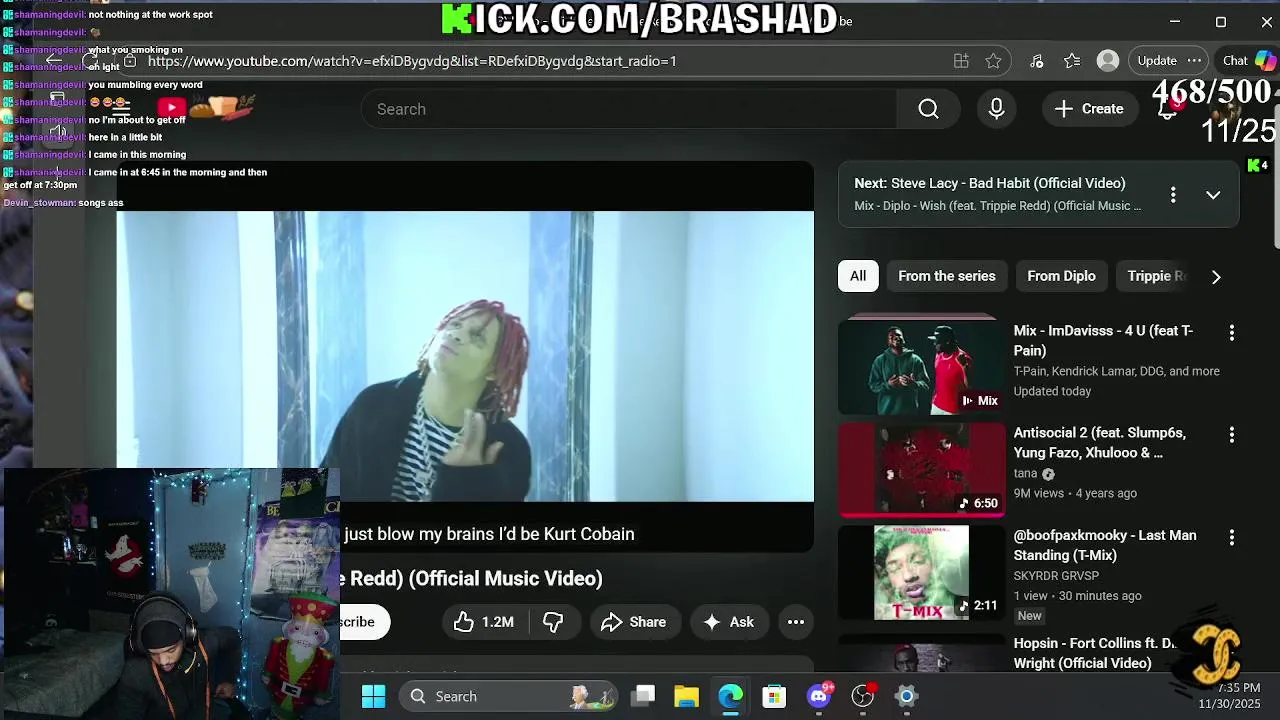Click the partially visible Subscribe button
Viewport: 1280px width, 720px height.
364,622
